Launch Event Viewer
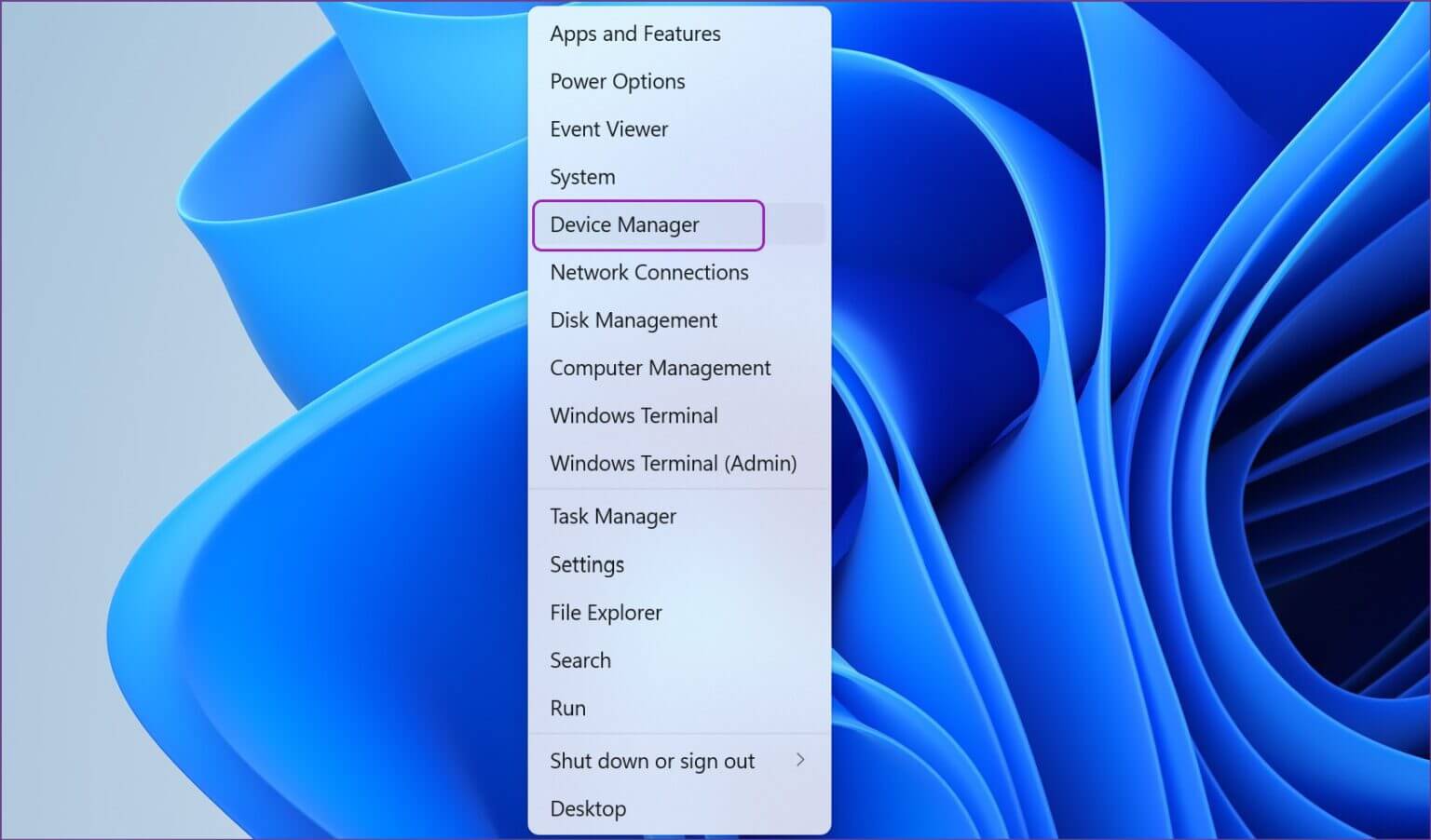The height and width of the screenshot is (840, 1431). tap(679, 129)
